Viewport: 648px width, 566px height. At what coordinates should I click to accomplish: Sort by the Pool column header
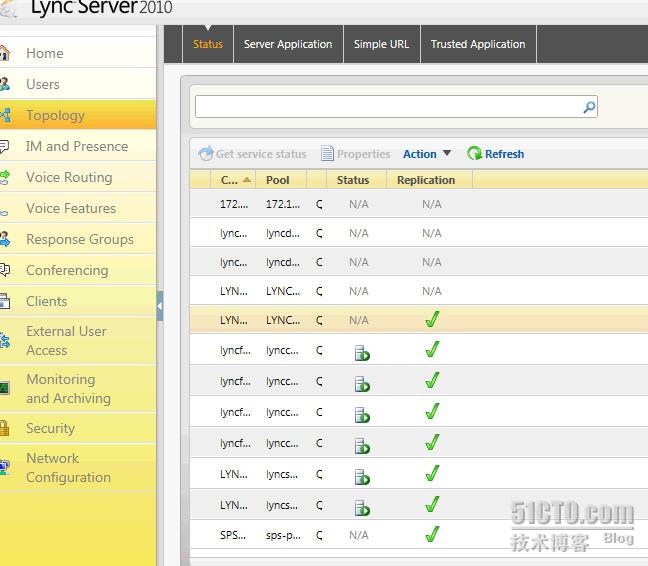[281, 180]
